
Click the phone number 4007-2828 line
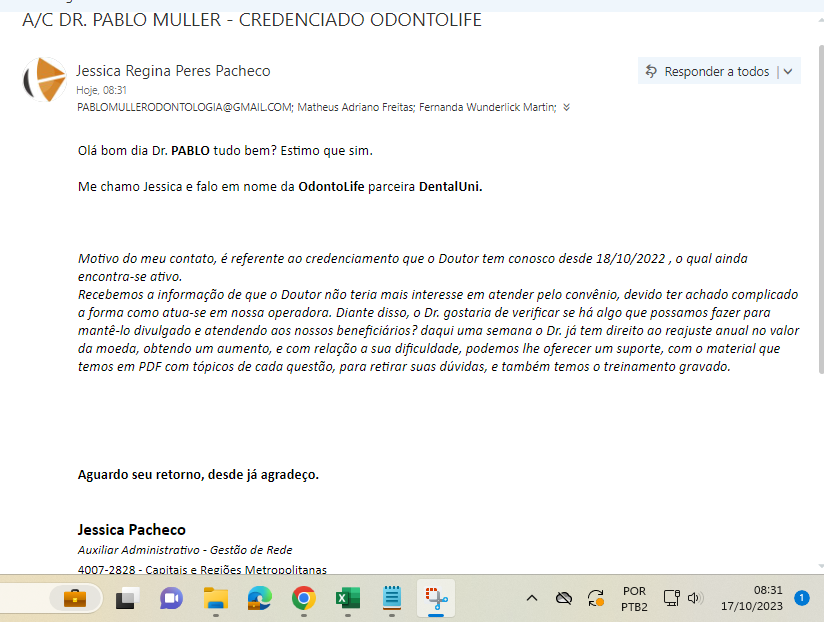(x=202, y=569)
